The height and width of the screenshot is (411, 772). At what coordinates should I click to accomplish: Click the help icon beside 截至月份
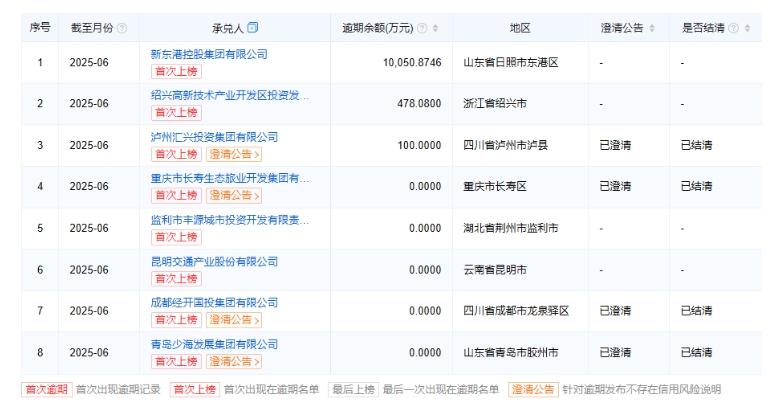pos(123,28)
